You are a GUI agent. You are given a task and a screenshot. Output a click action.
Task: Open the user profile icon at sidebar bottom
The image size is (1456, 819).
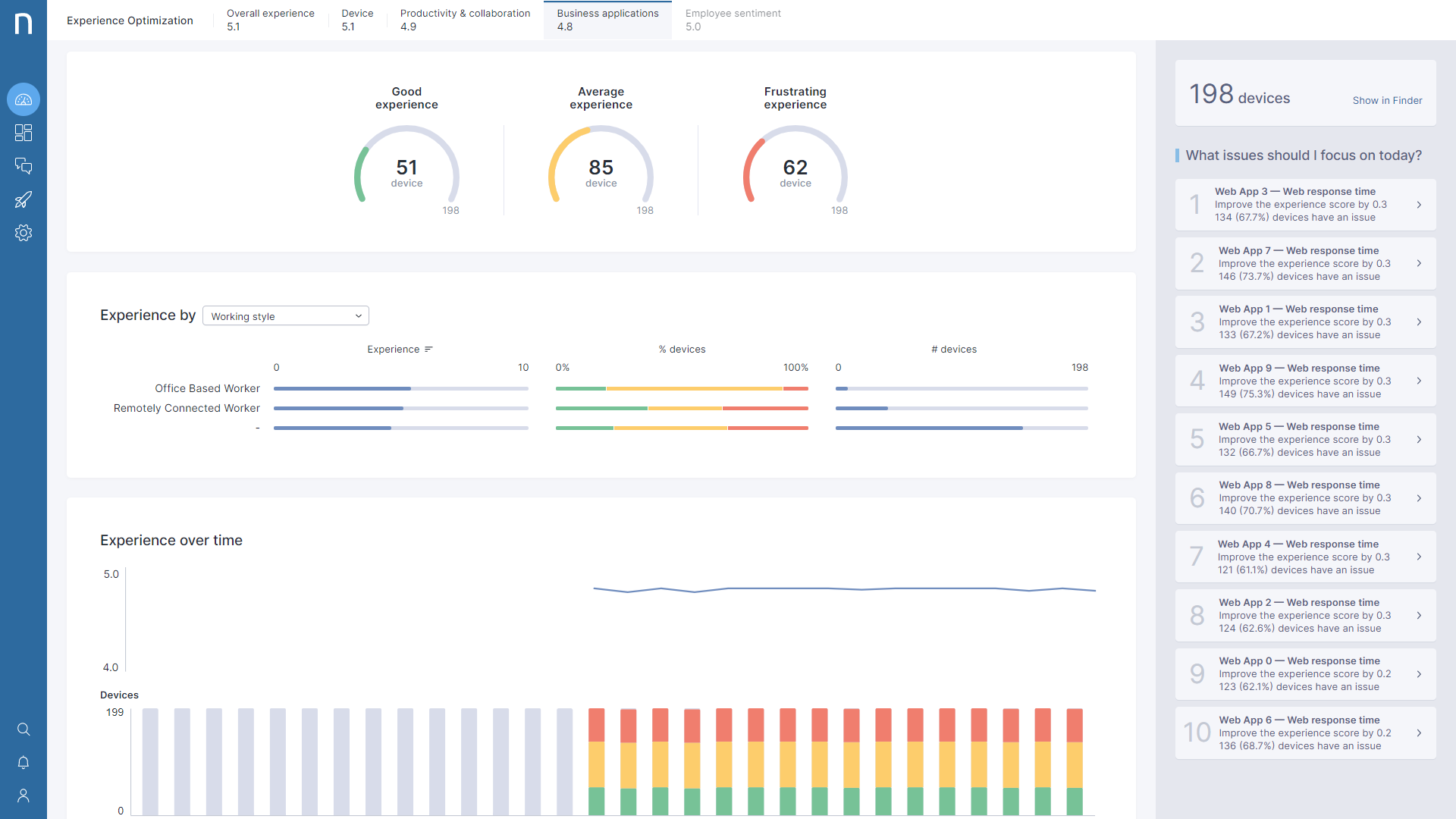click(24, 795)
